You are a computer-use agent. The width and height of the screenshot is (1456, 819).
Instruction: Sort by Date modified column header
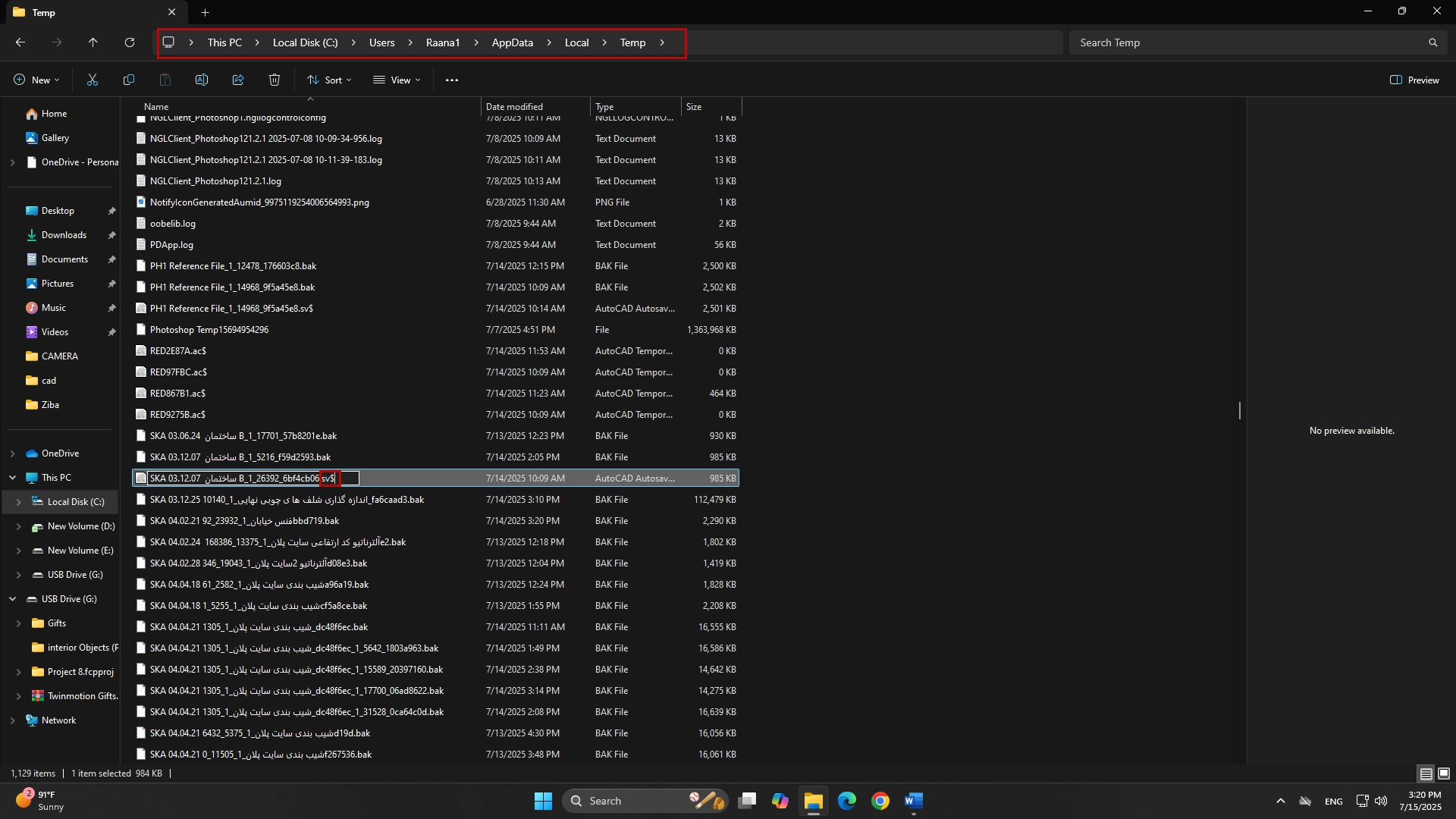(x=535, y=106)
